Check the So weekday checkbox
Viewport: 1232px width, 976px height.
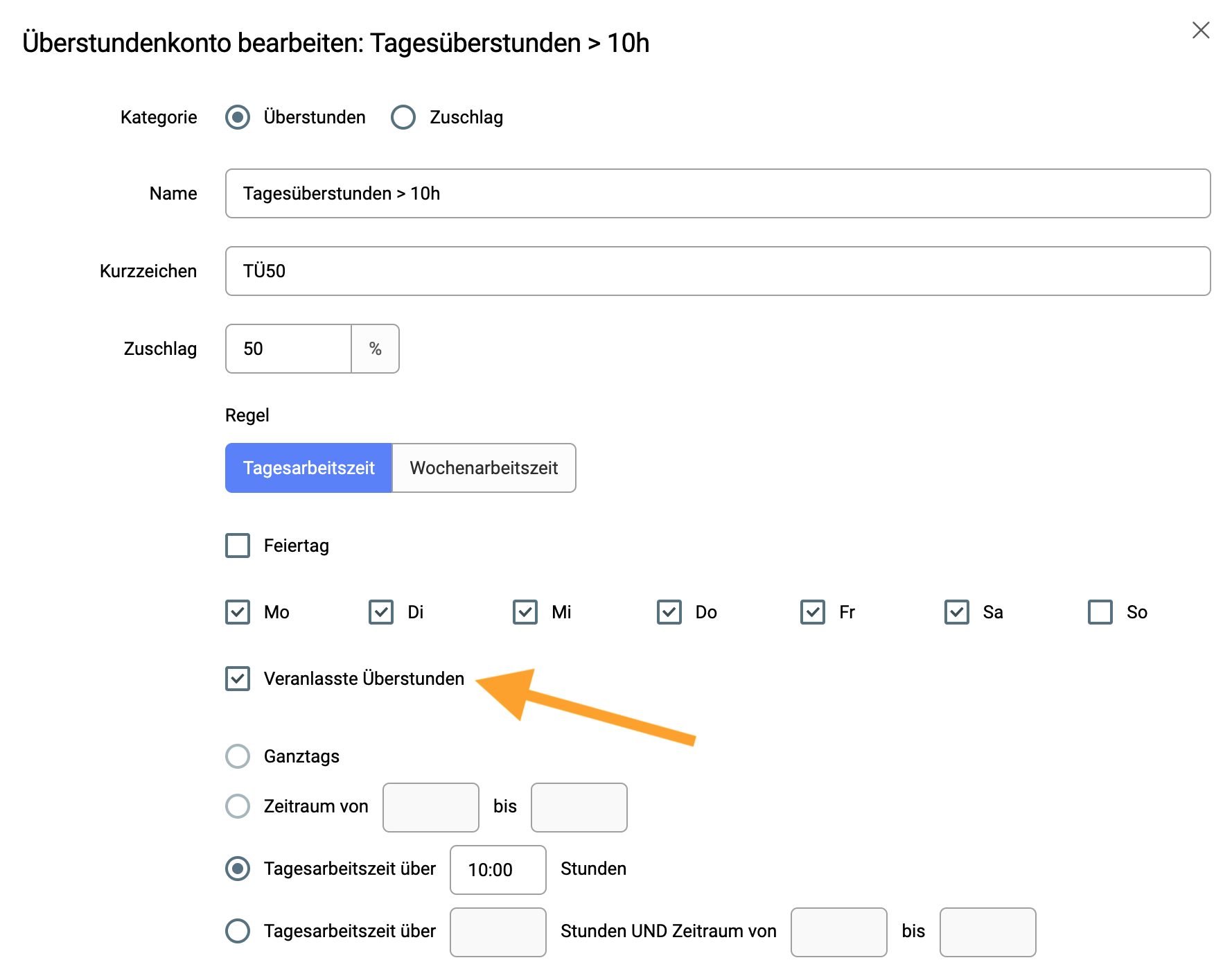click(x=1100, y=612)
